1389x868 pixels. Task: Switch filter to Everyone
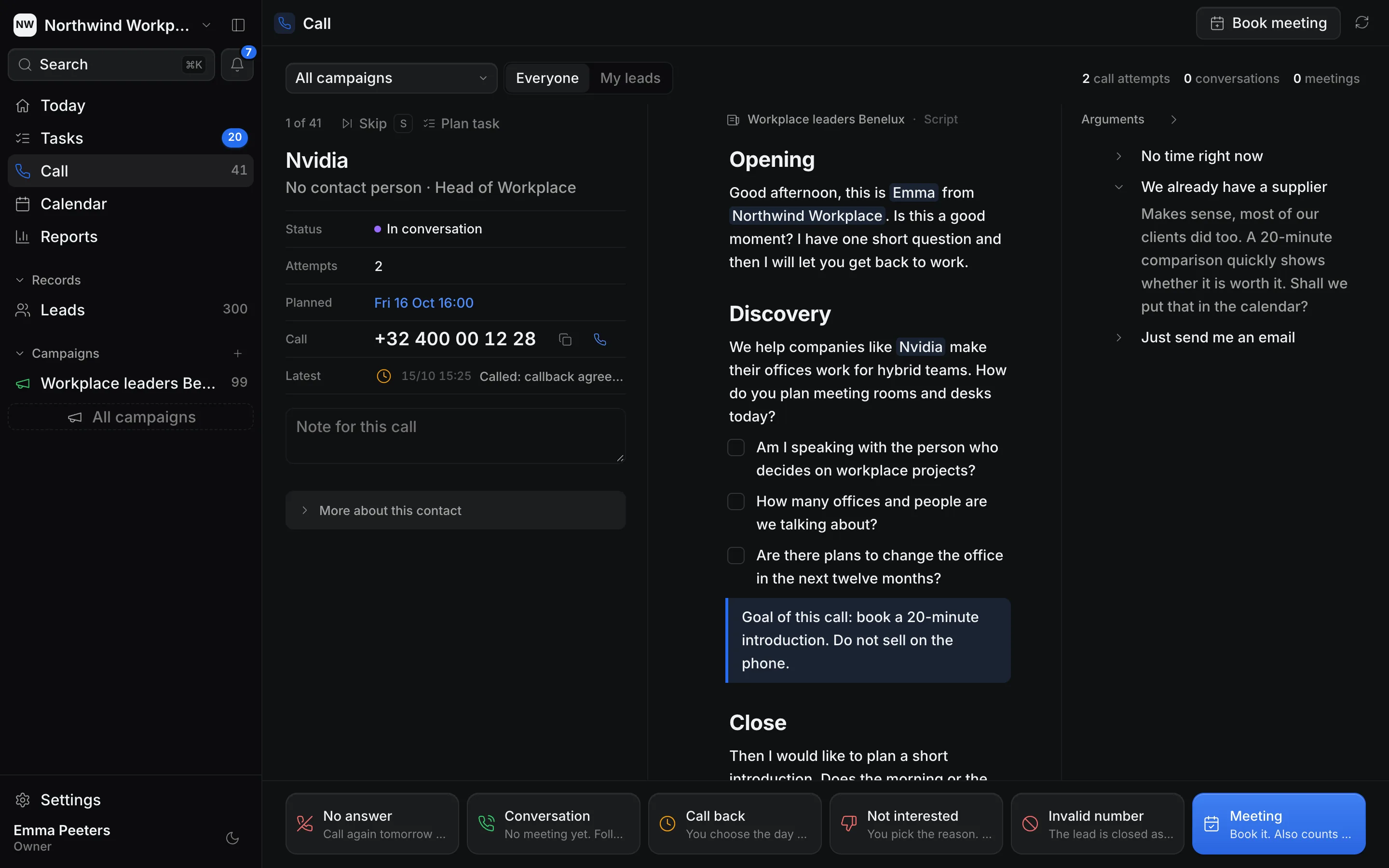point(547,78)
